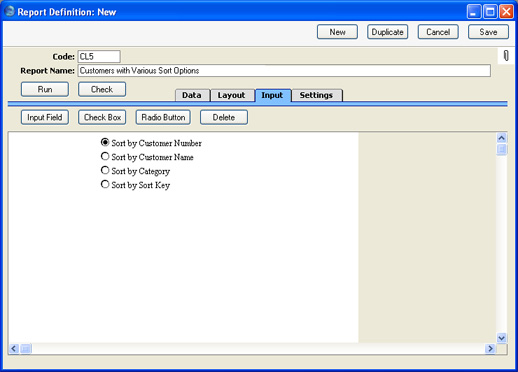Screen dimensions: 518x372
Task: Select the Input tab
Action: tap(273, 95)
